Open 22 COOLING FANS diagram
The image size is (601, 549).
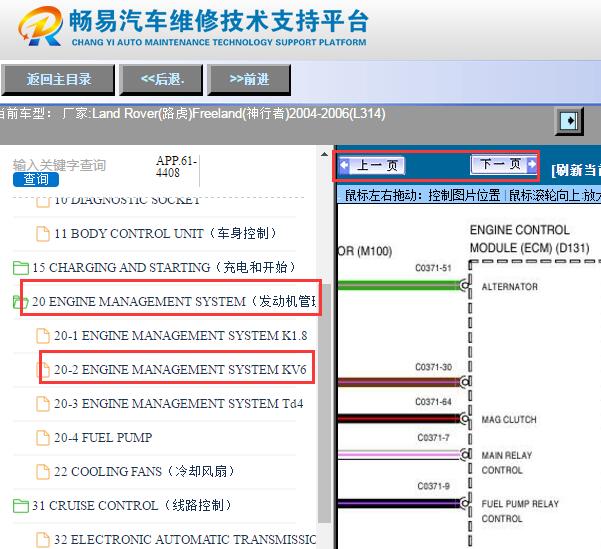click(x=144, y=471)
